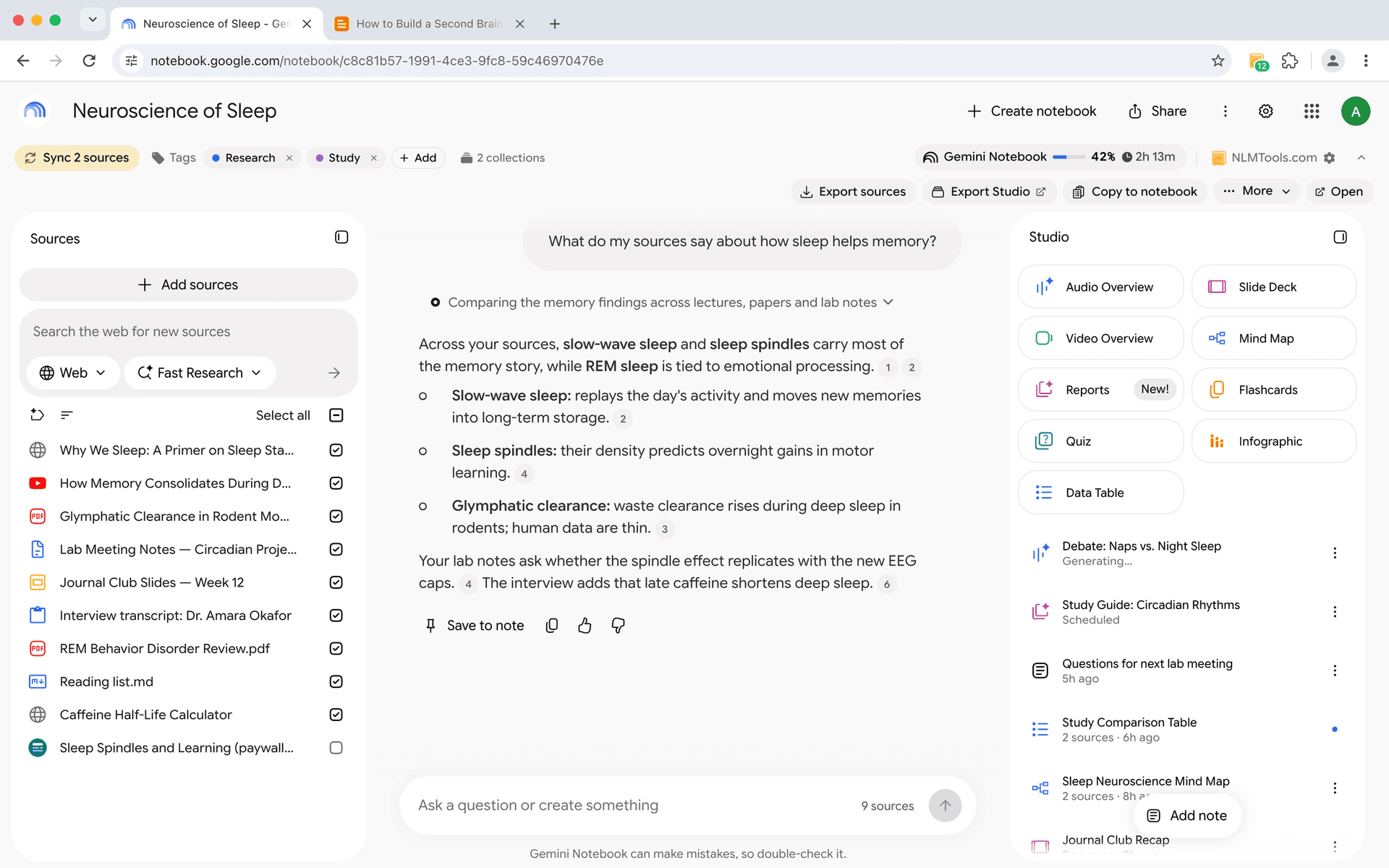
Task: Focus the Ask a question input
Action: (629, 806)
